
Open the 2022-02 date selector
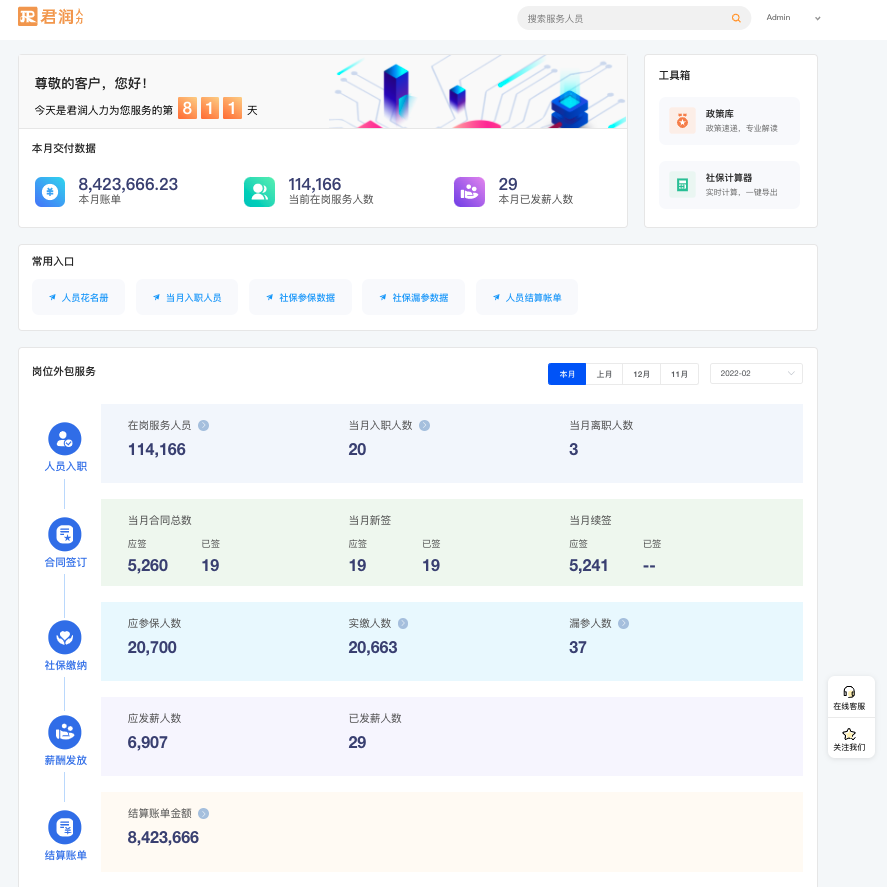756,373
